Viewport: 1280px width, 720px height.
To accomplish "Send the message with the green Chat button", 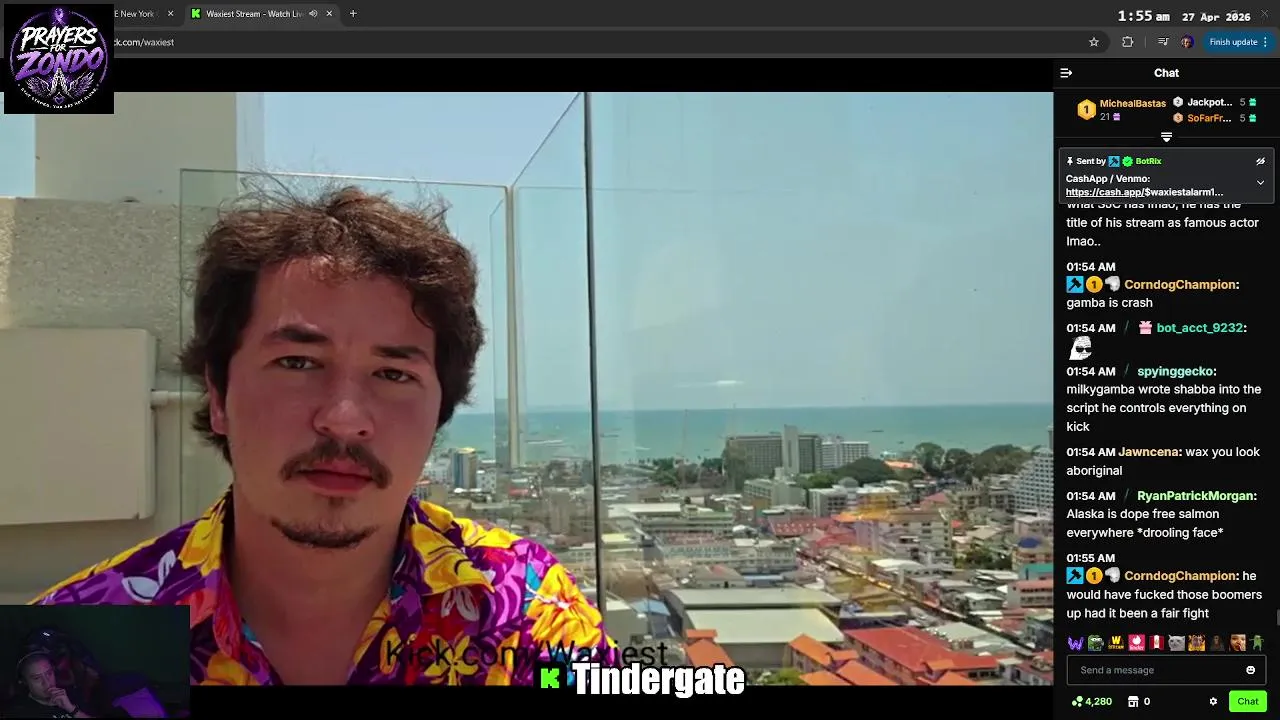I will tap(1247, 702).
